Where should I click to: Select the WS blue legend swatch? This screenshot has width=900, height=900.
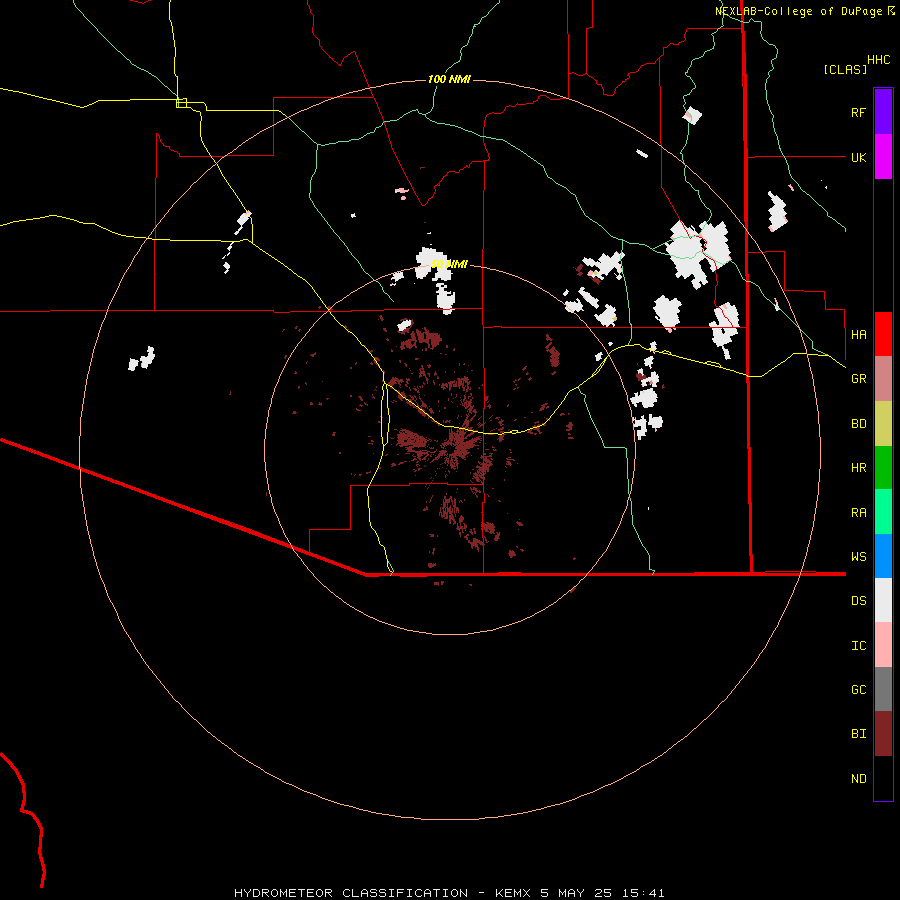pyautogui.click(x=883, y=556)
